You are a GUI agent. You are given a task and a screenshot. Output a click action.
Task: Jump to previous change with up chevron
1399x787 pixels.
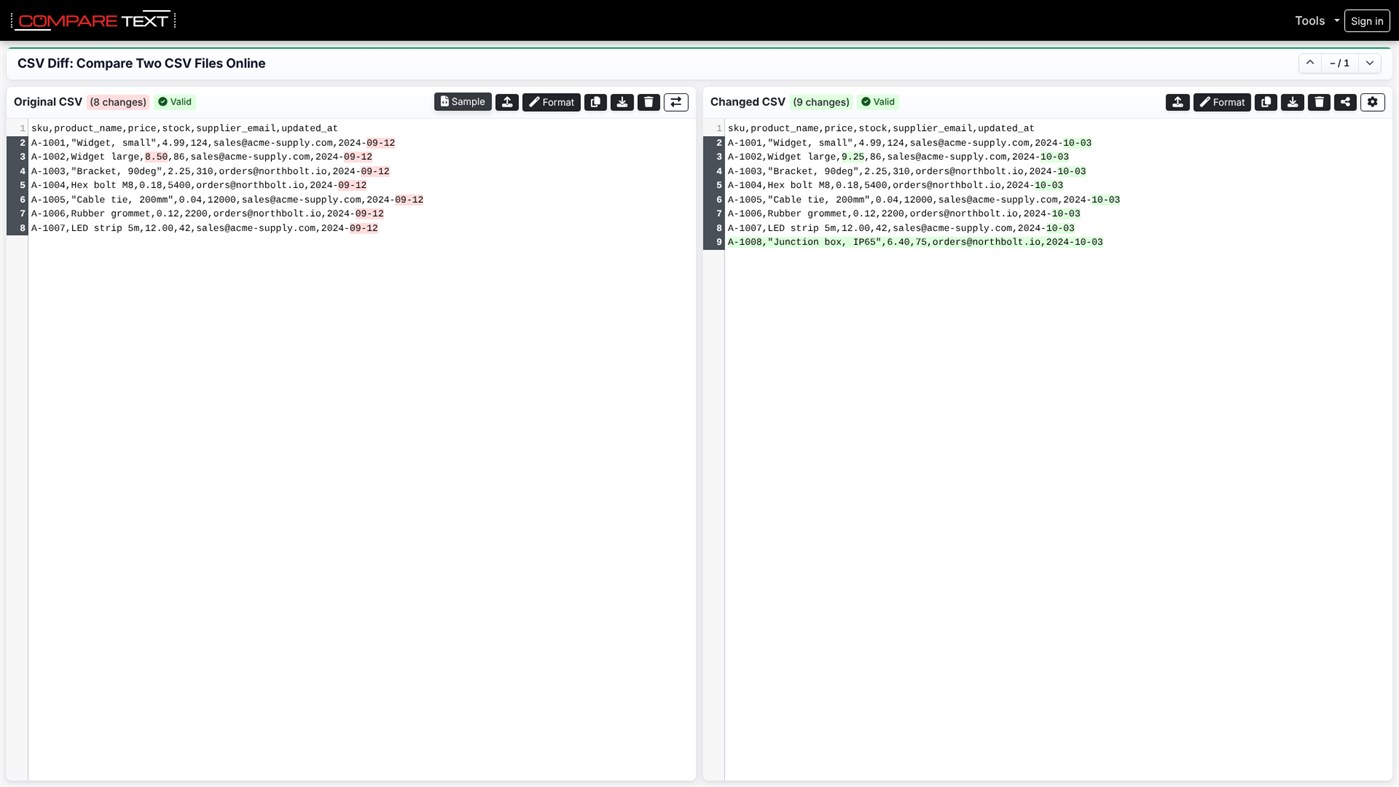pos(1310,63)
